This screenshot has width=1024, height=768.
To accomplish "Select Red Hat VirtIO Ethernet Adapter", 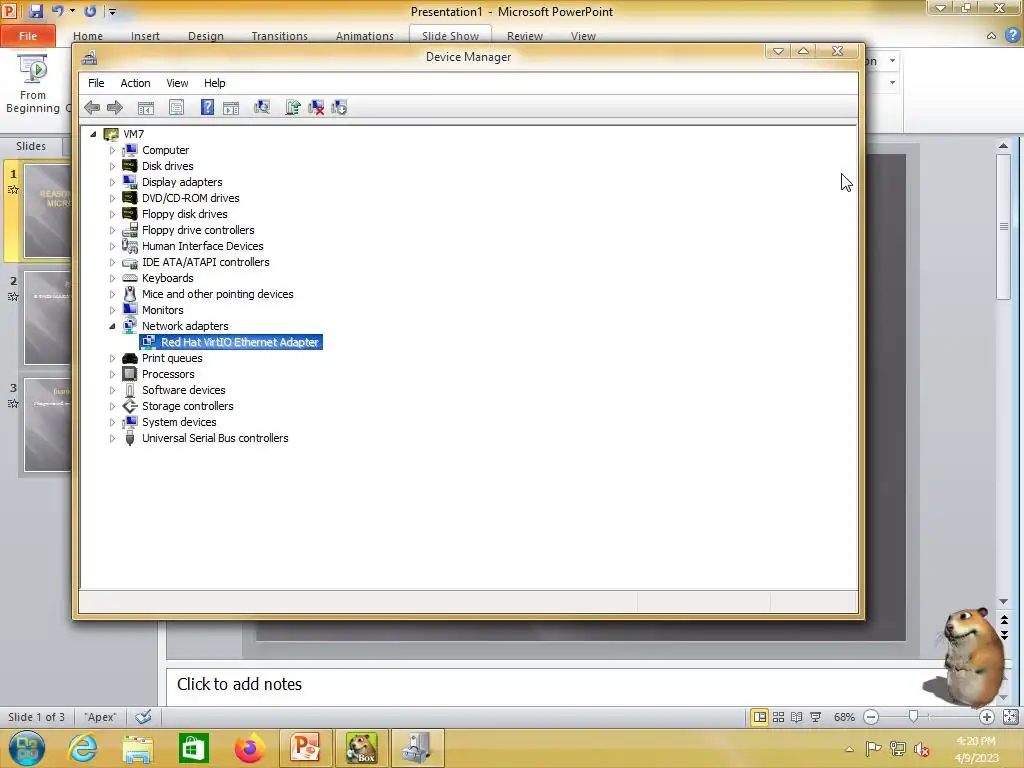I will click(231, 342).
